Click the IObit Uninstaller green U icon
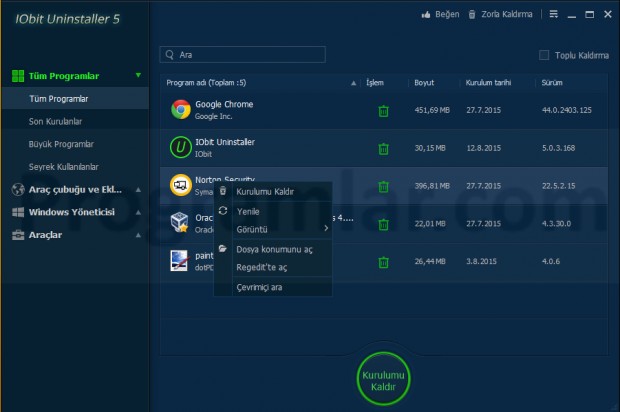The image size is (620, 412). 181,147
